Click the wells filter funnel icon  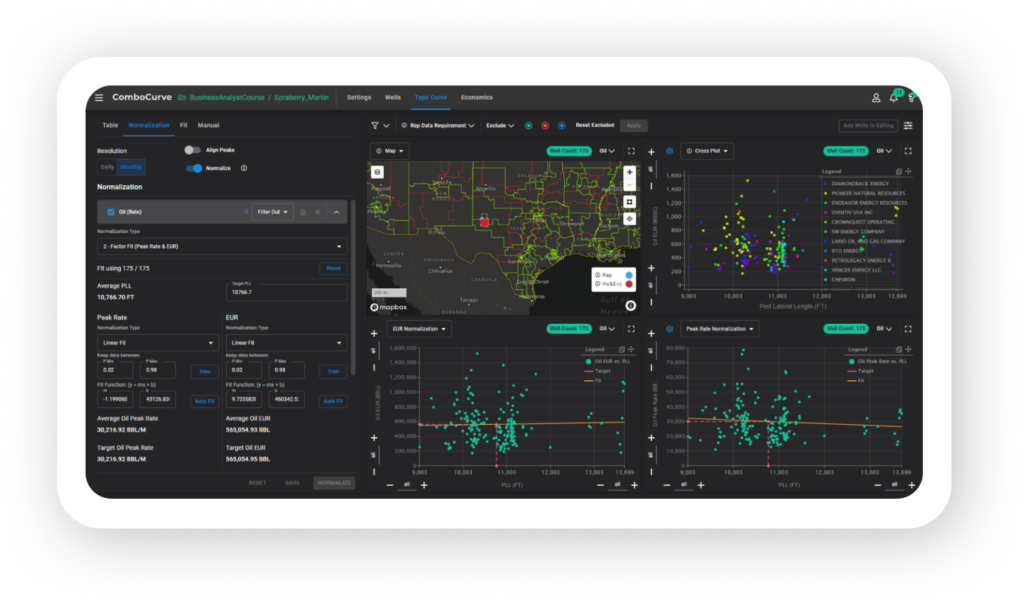pyautogui.click(x=375, y=125)
